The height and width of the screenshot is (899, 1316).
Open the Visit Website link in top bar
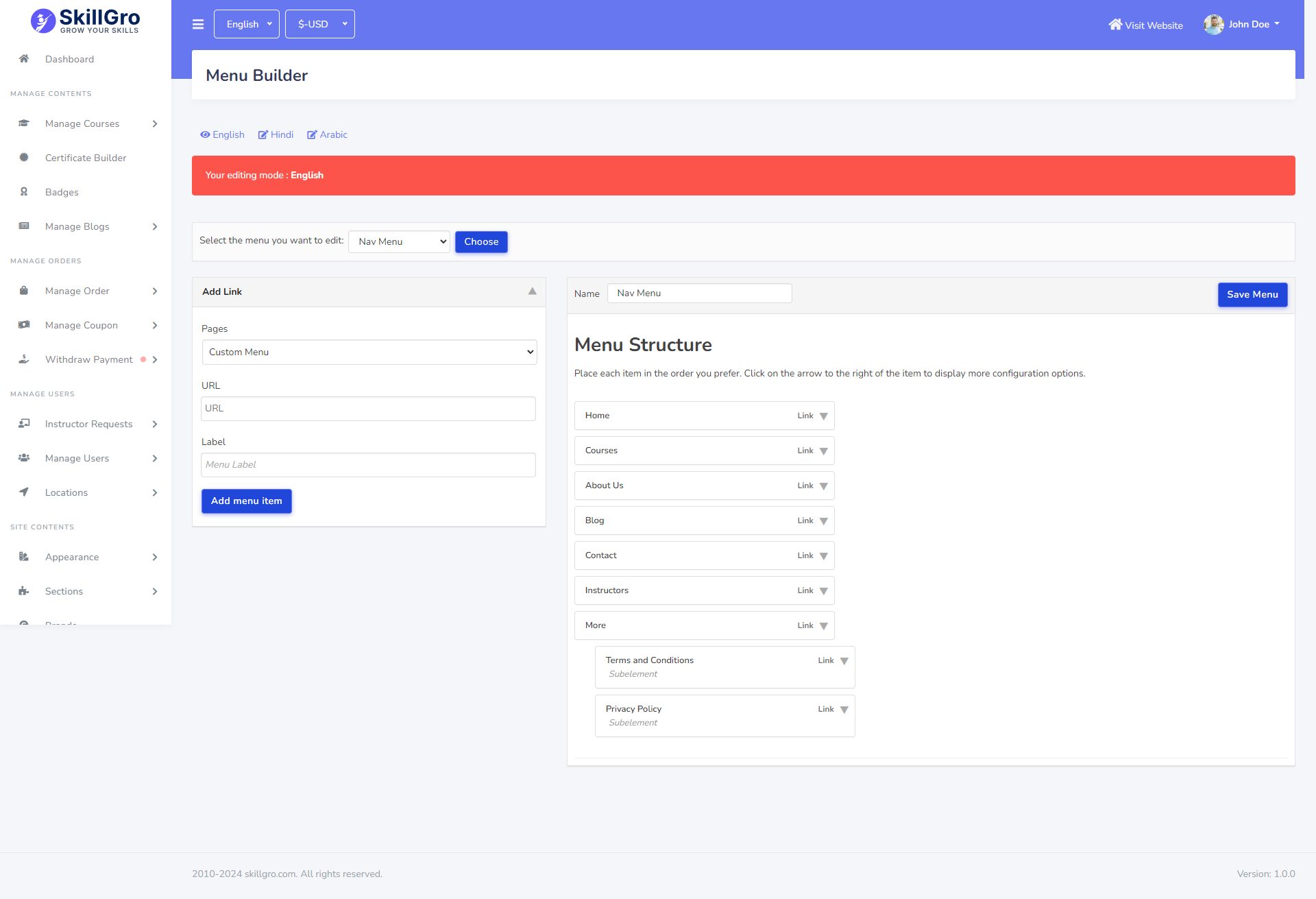pyautogui.click(x=1145, y=25)
